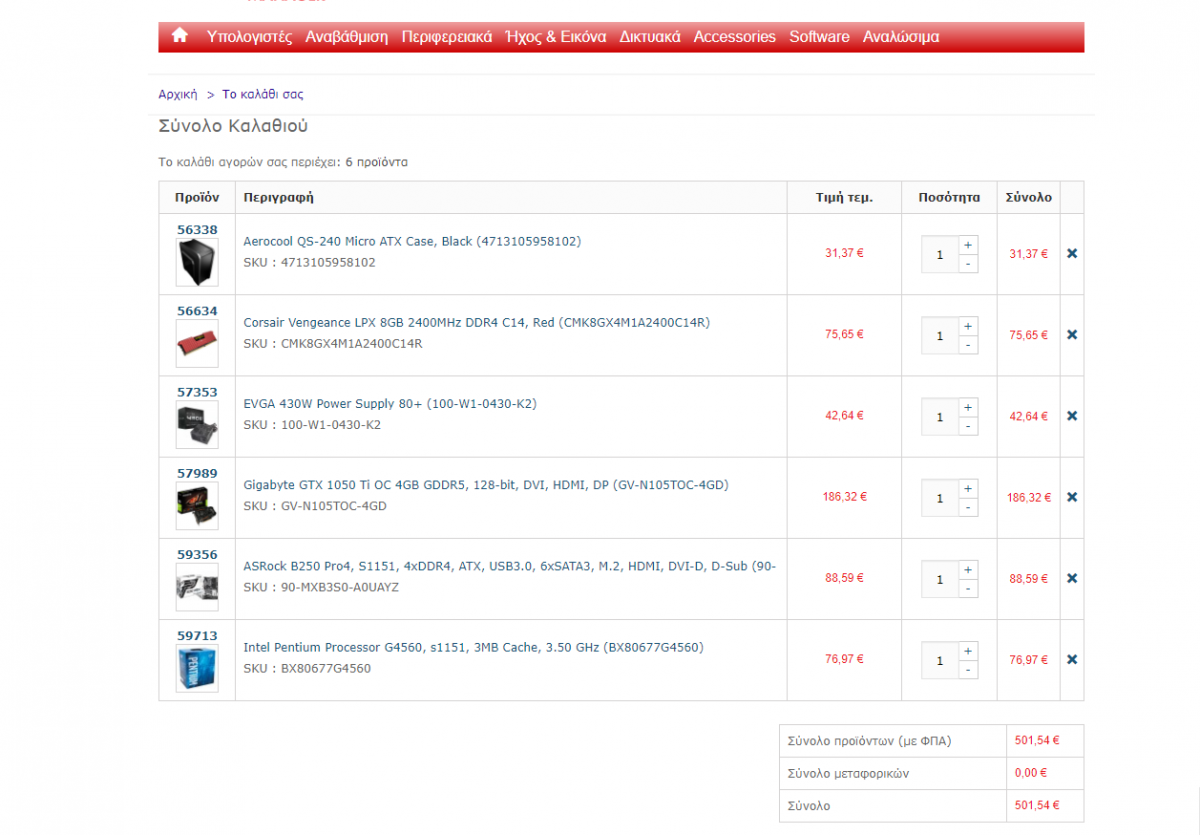Open EVGA power supply product thumbnail
The image size is (1200, 835).
pos(197,425)
